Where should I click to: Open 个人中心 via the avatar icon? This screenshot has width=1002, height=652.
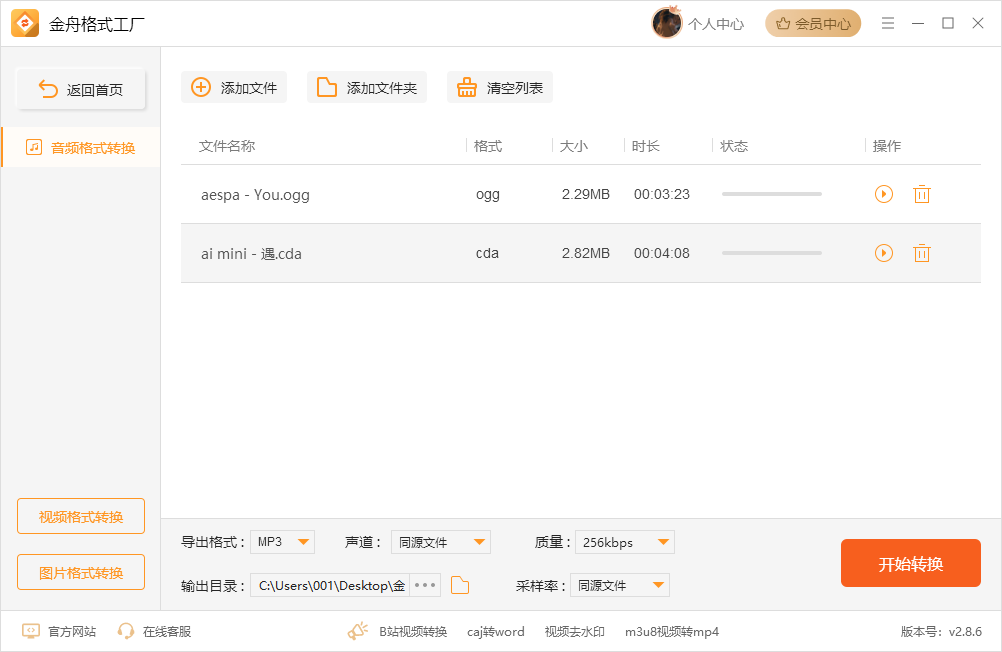666,23
